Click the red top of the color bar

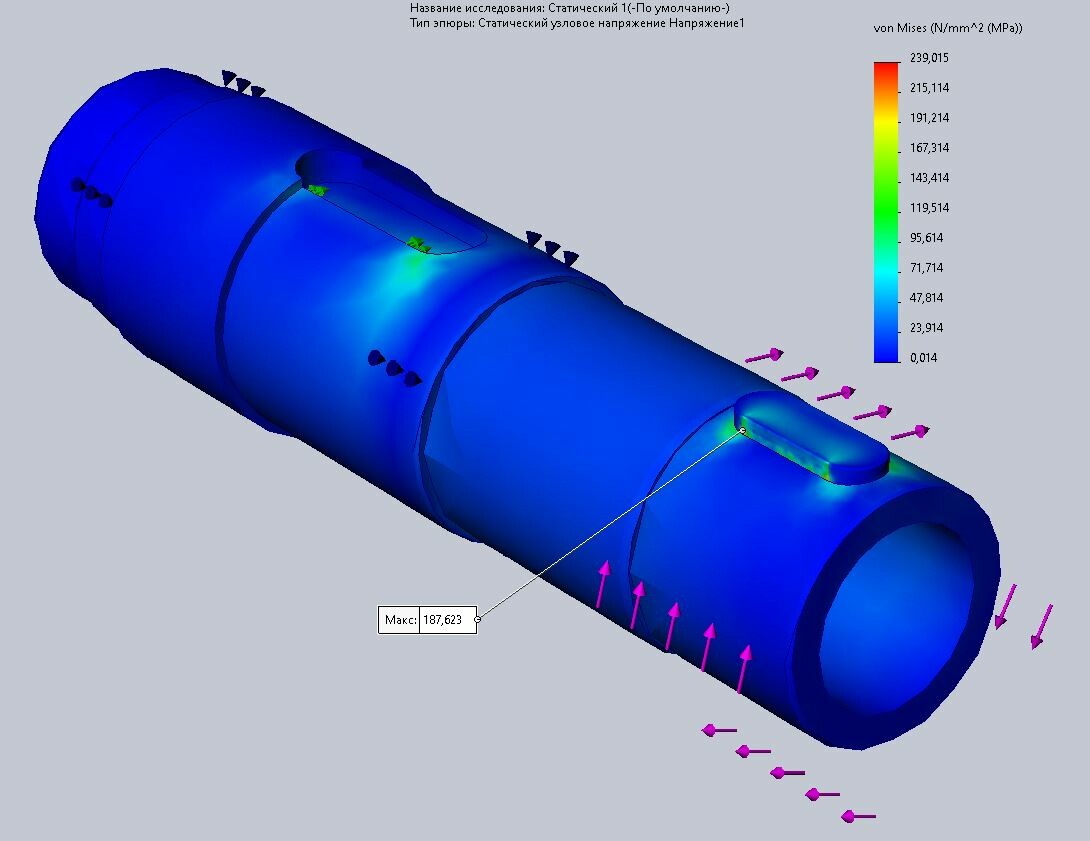[x=885, y=68]
